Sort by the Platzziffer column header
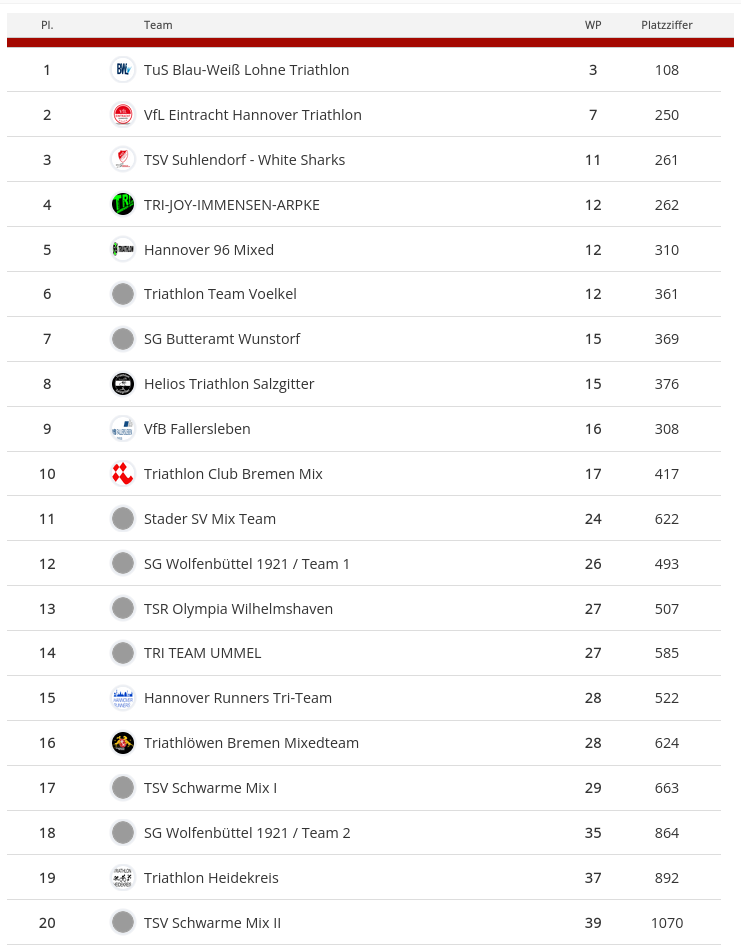Screen dimensions: 741x952 666,25
